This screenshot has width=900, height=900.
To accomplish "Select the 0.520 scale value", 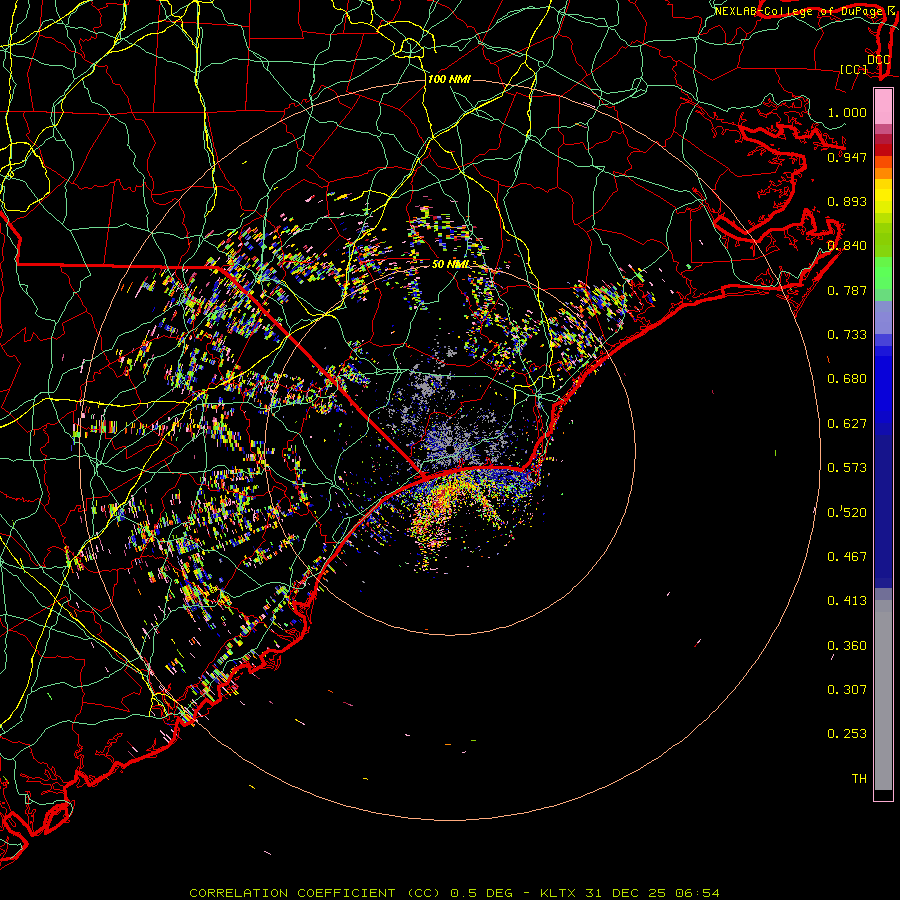I will (847, 512).
